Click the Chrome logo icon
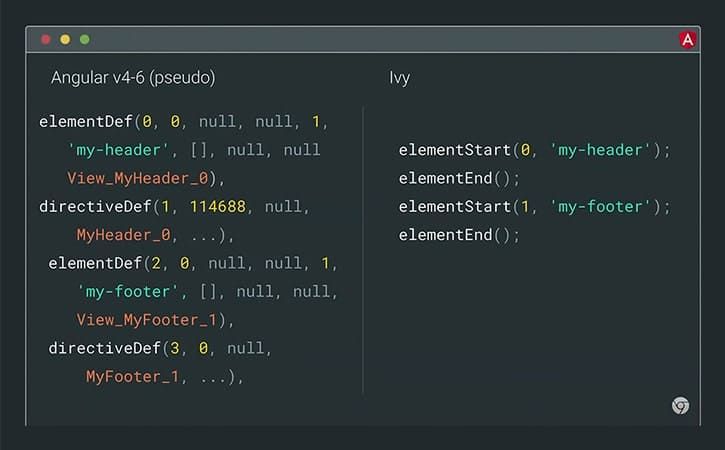 681,406
